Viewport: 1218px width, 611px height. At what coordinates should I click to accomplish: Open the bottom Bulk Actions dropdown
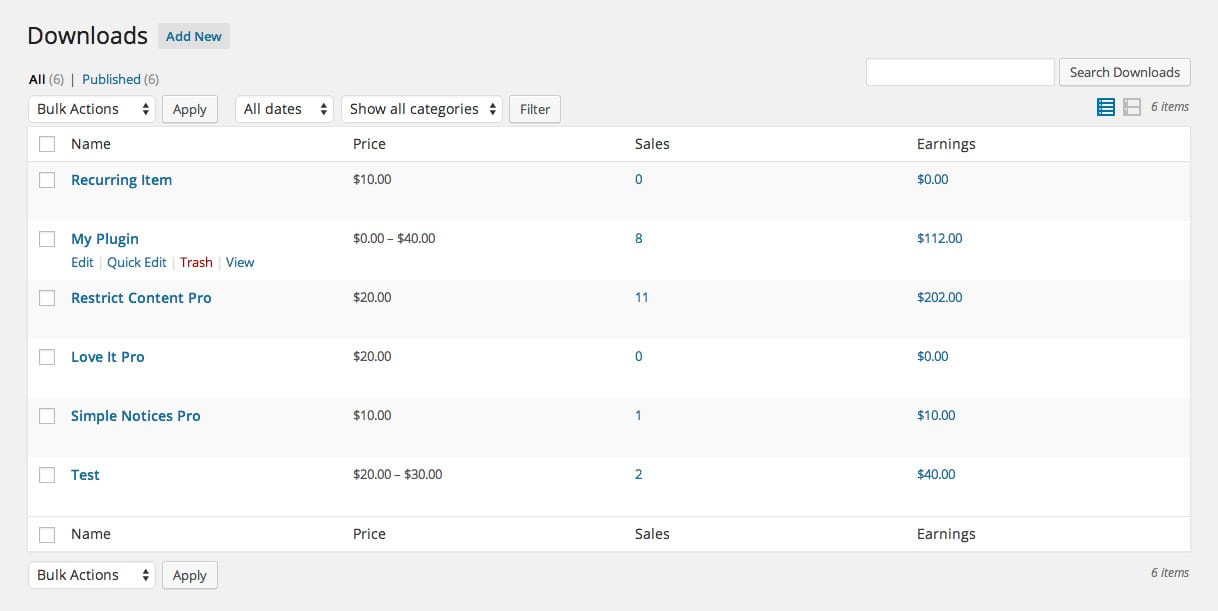92,575
